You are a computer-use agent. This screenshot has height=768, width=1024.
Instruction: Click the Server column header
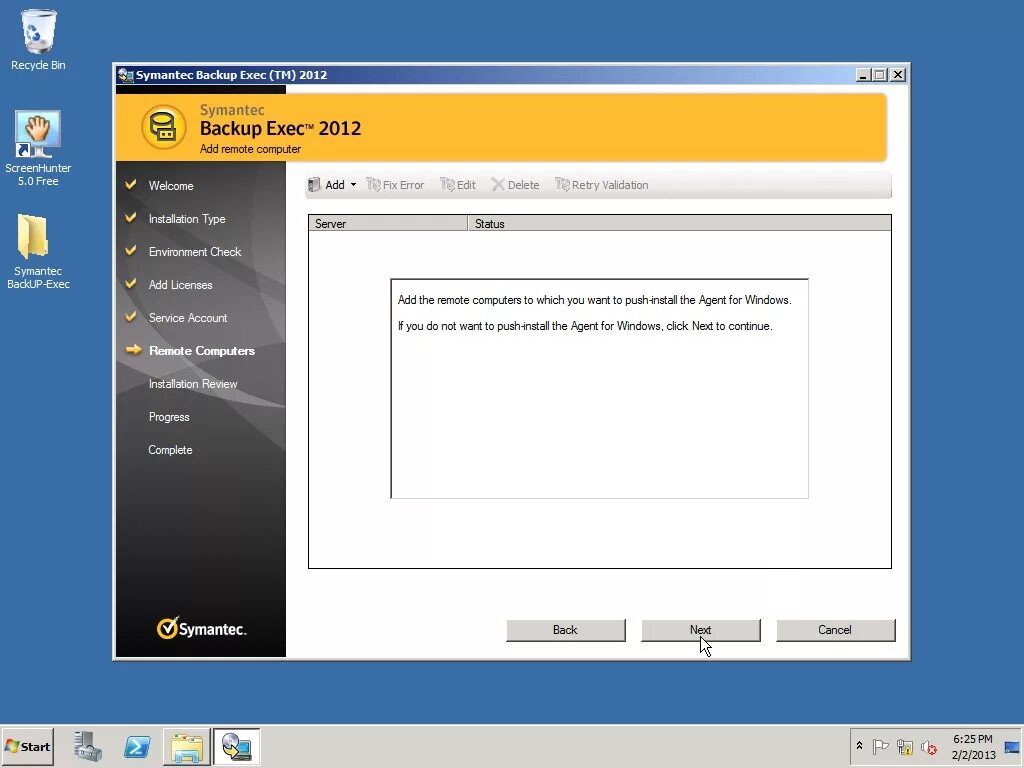pos(388,223)
